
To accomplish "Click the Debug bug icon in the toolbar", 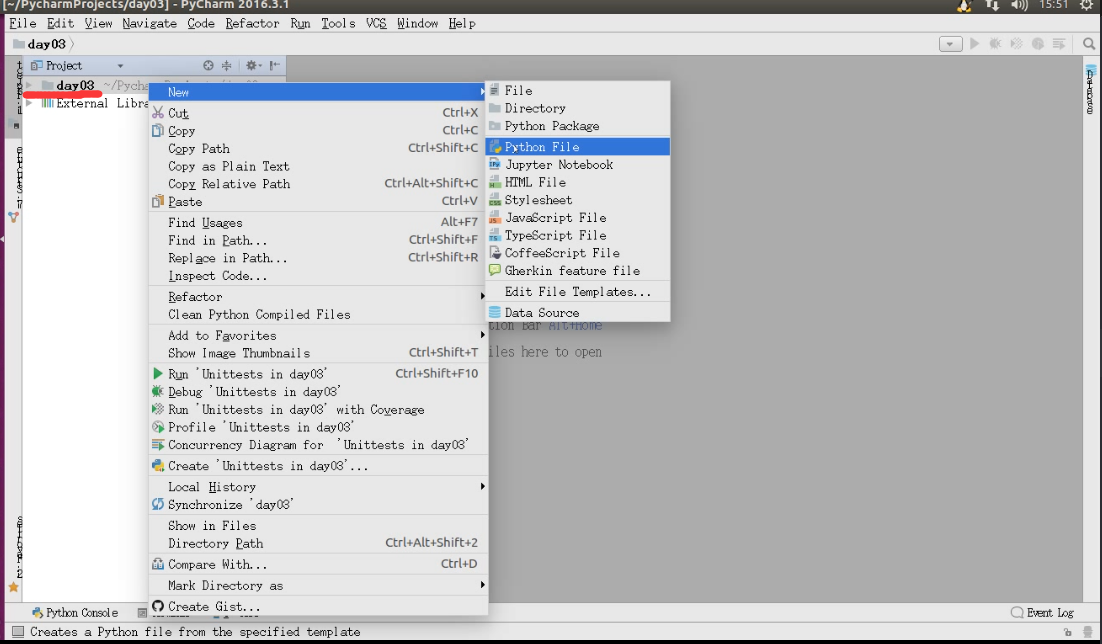I will (995, 44).
